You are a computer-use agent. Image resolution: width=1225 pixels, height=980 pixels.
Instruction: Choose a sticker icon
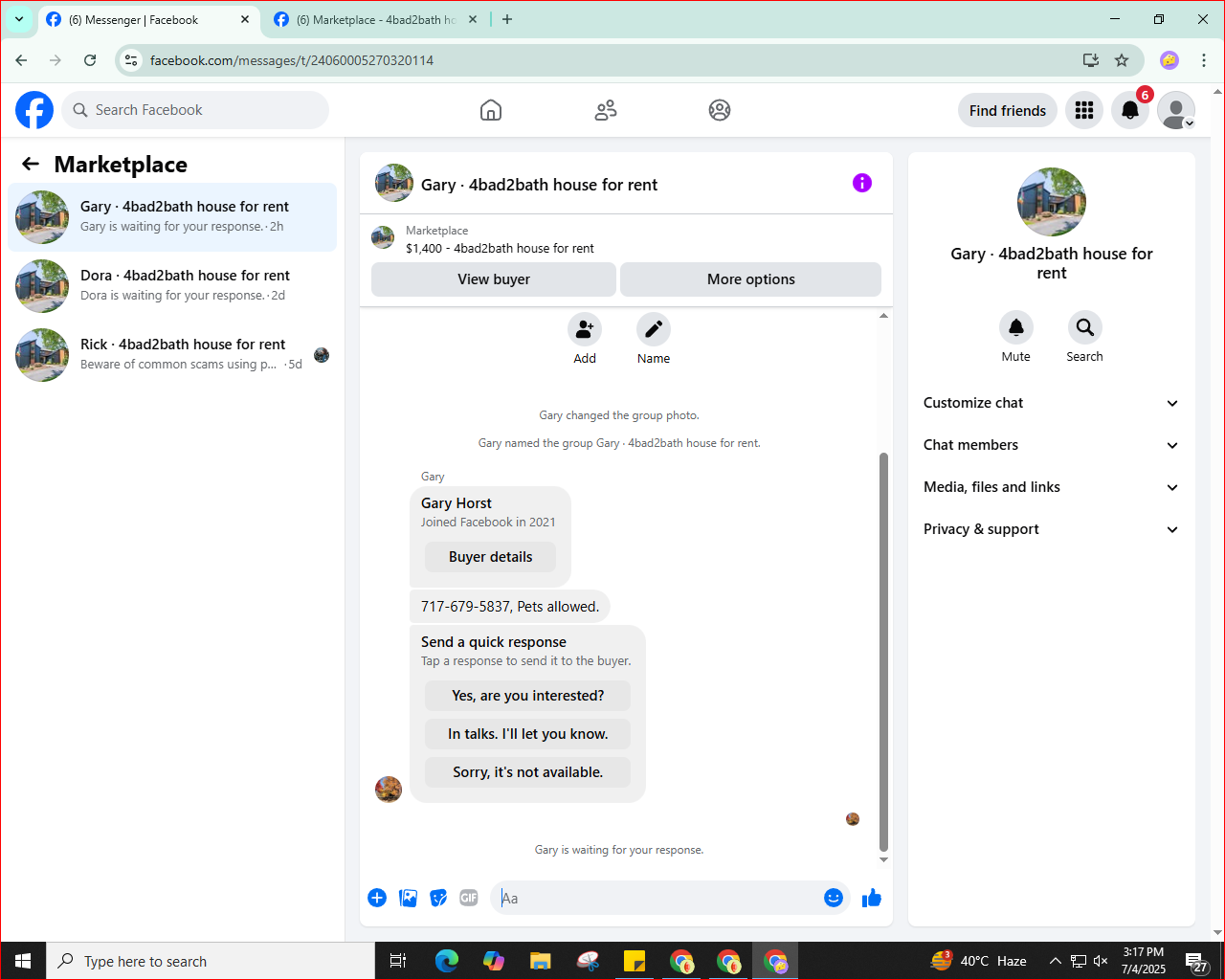tap(438, 898)
